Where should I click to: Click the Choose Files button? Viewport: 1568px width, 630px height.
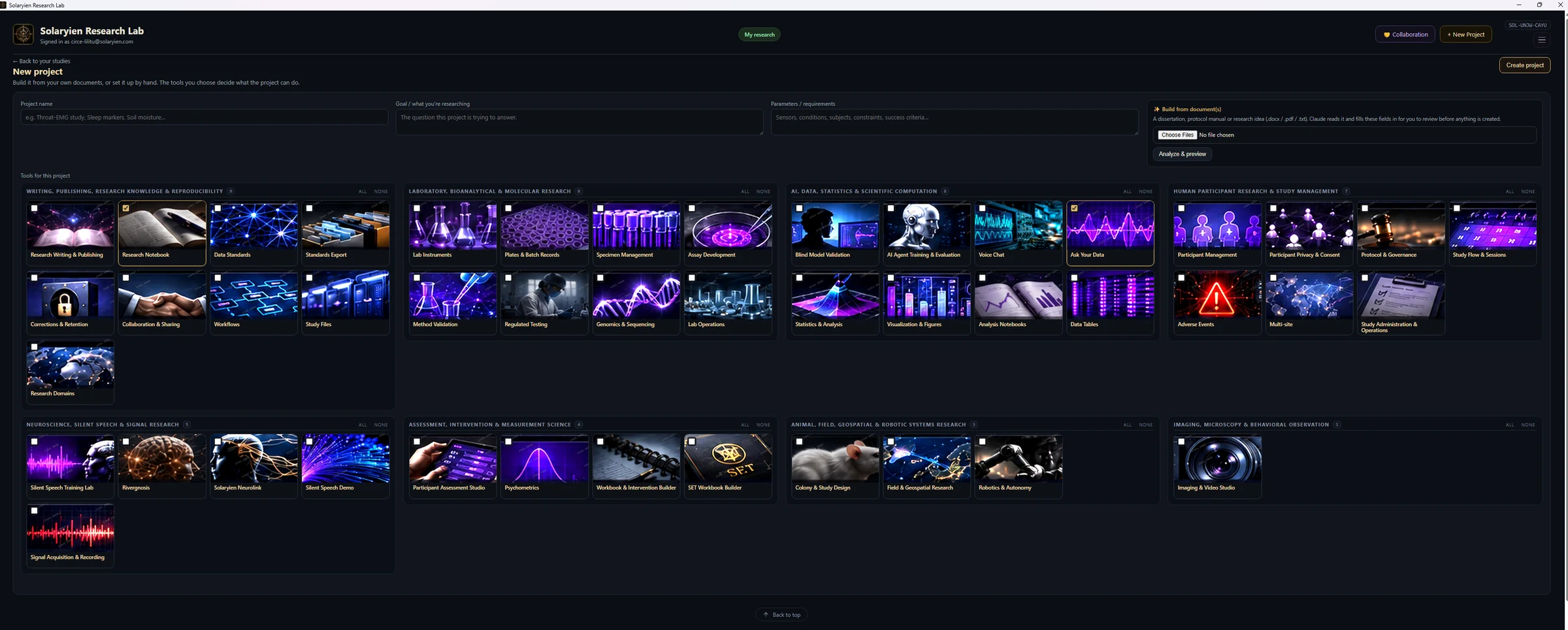pos(1177,135)
